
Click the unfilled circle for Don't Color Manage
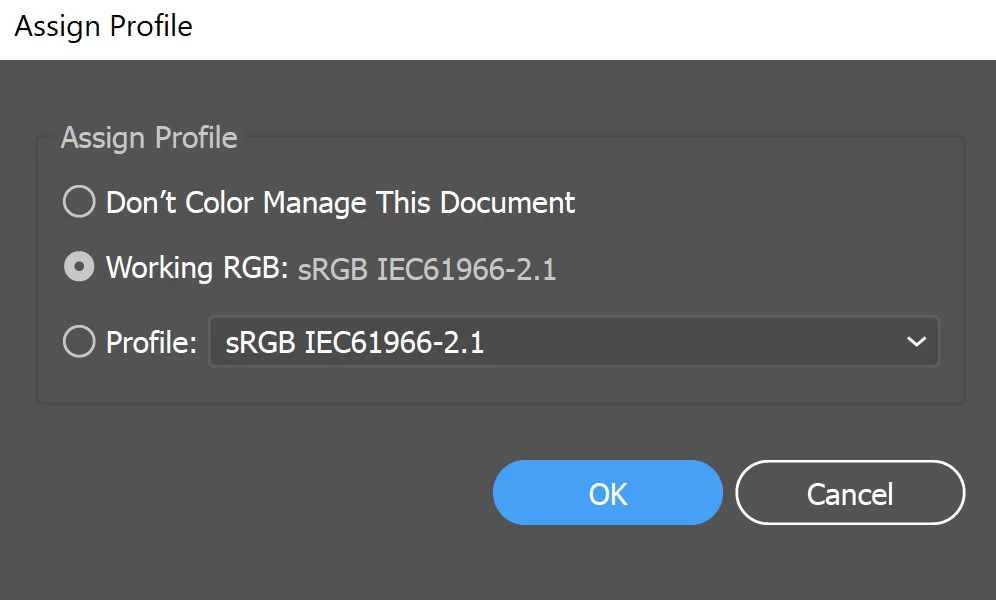pyautogui.click(x=79, y=203)
